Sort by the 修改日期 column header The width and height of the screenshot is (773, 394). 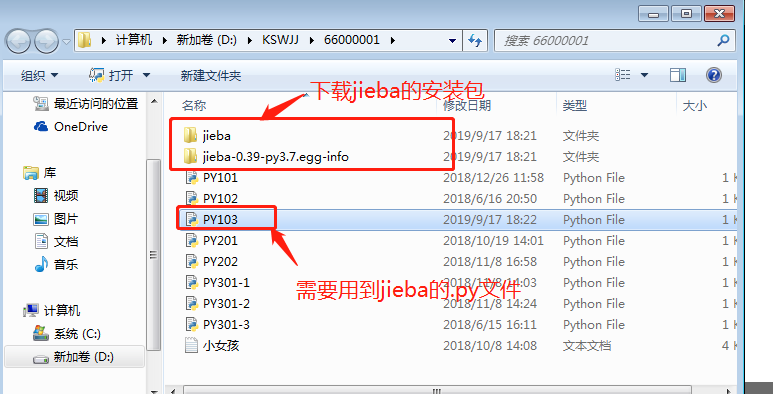(467, 106)
